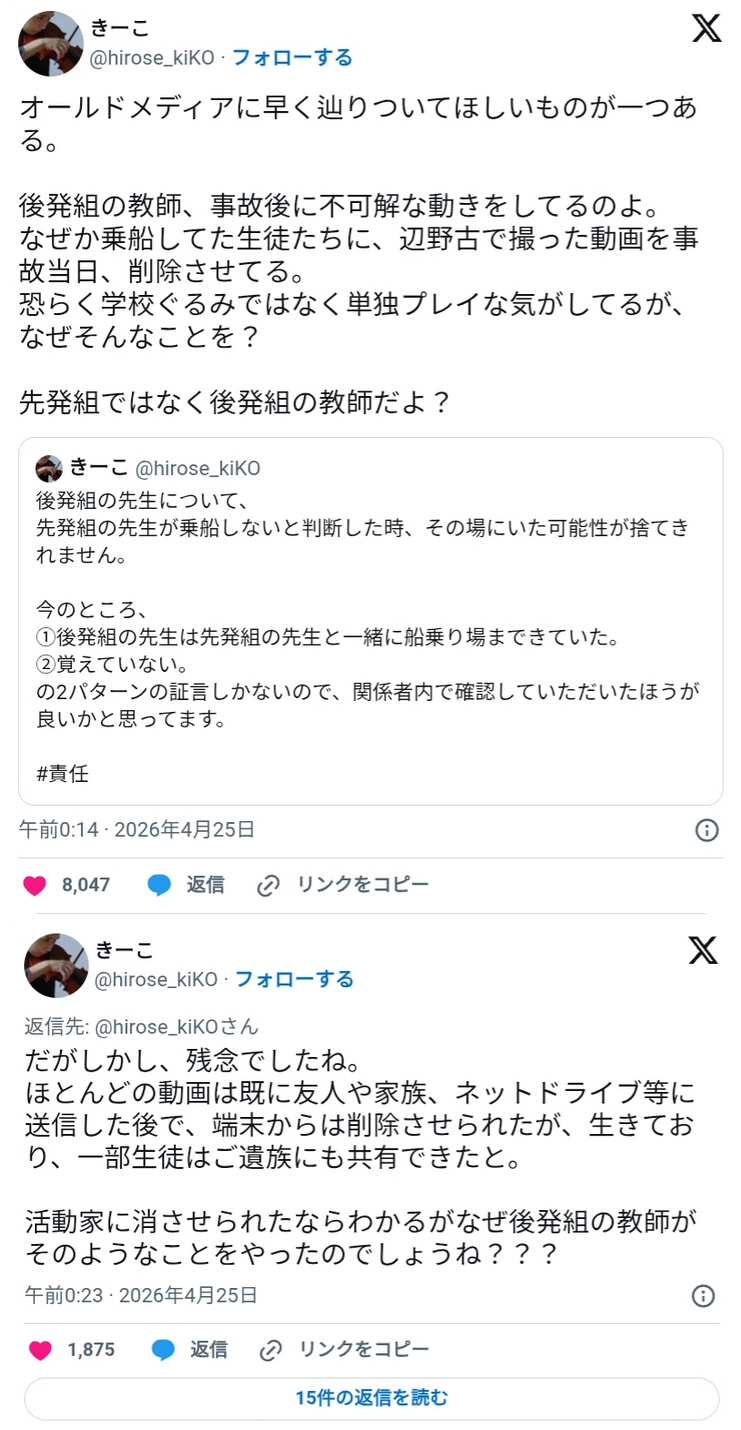Click the second tweet's copy-link chain icon

270,1350
